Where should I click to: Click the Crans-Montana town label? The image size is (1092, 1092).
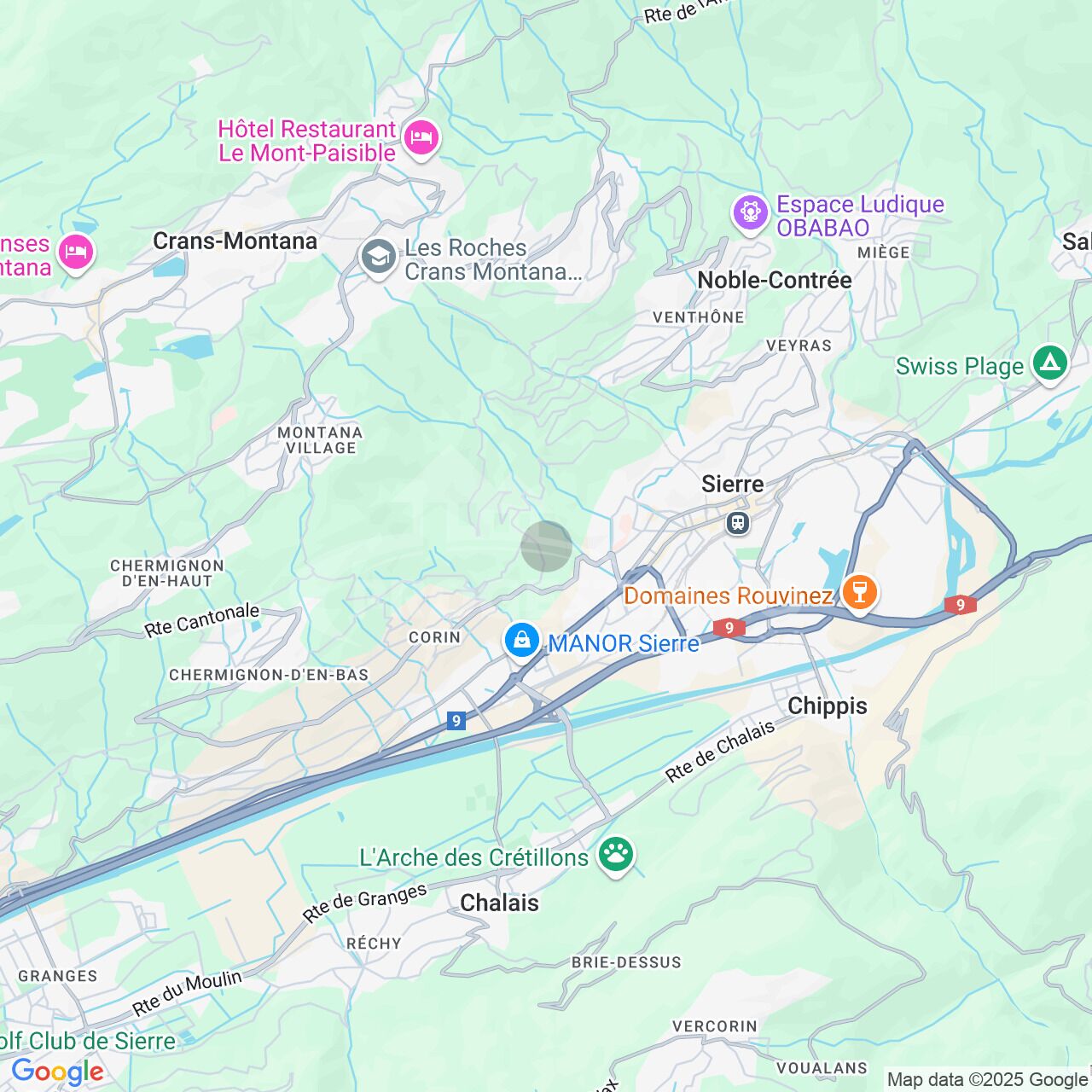click(x=235, y=241)
